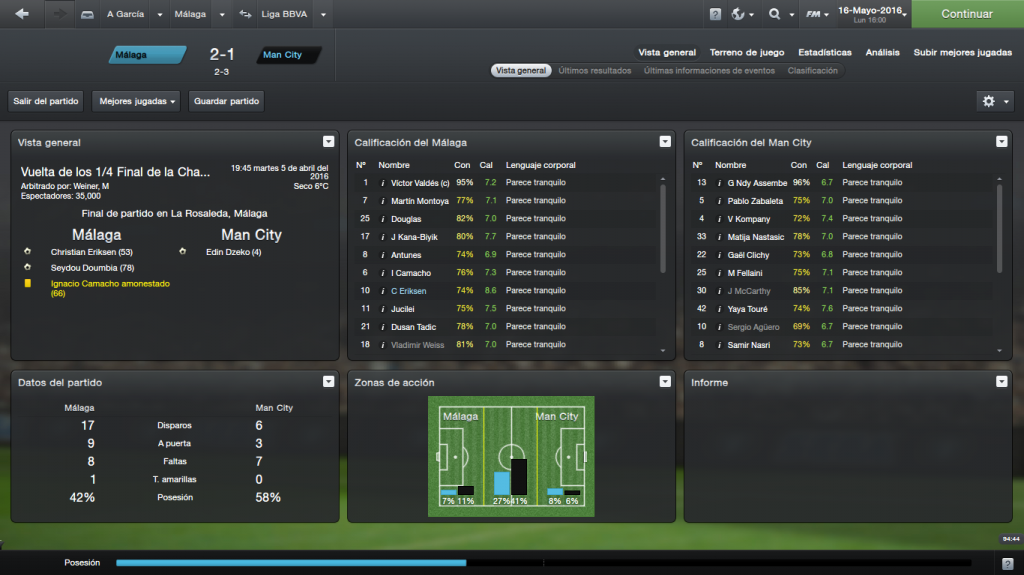The width and height of the screenshot is (1024, 575).
Task: Open Calificación del Málaga panel dropdown
Action: pos(665,142)
